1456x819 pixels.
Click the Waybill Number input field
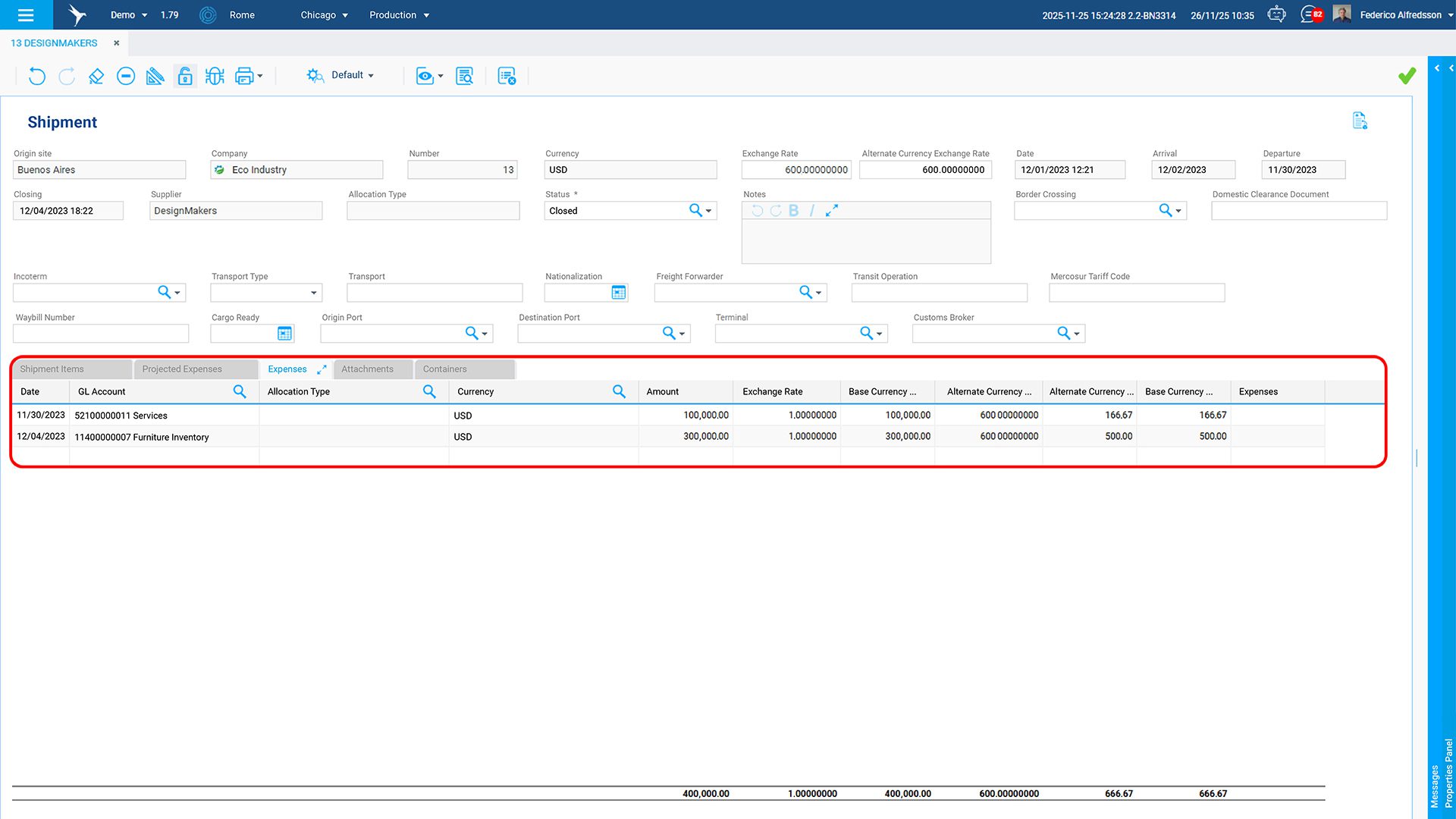click(x=100, y=334)
